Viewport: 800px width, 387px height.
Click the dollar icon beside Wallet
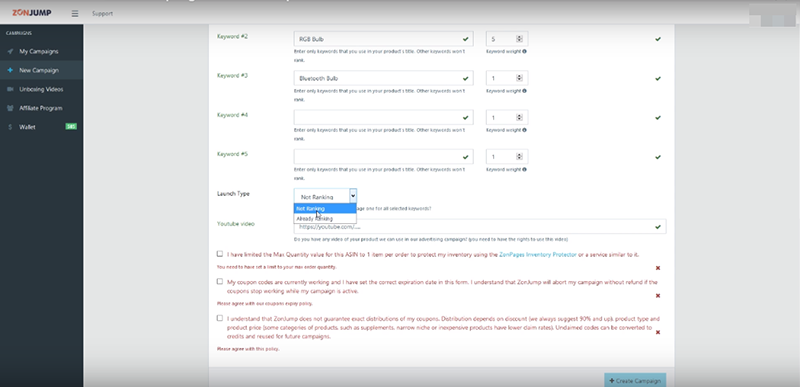(10, 127)
